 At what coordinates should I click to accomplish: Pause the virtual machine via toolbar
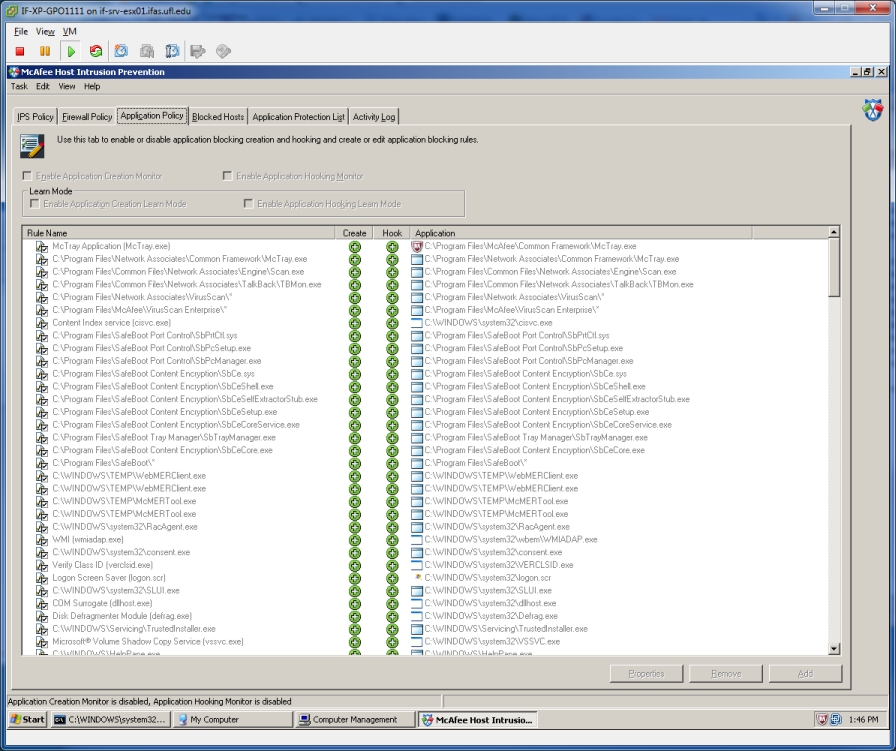pos(45,51)
